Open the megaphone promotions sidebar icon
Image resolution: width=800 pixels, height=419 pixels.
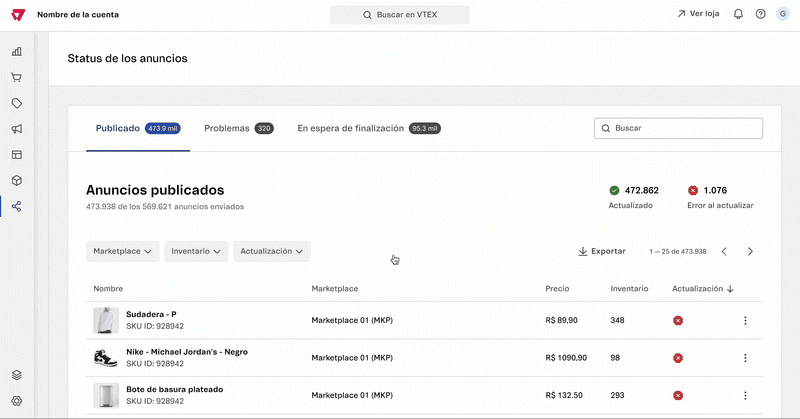(17, 129)
